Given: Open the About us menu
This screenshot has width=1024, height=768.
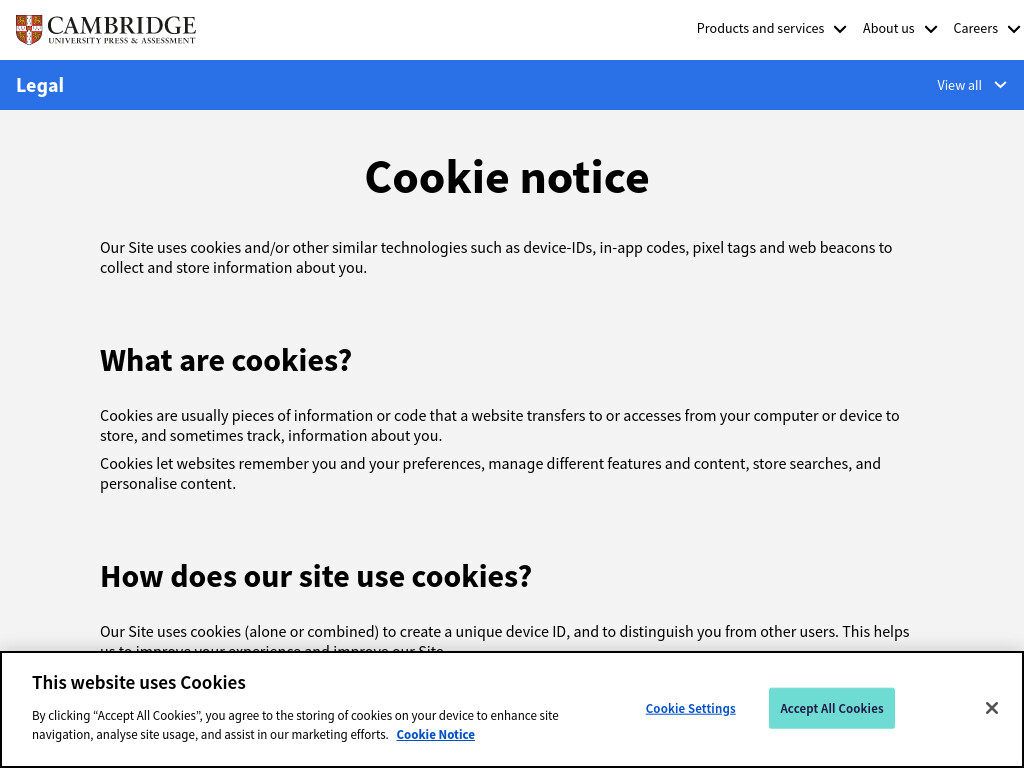Looking at the screenshot, I should (888, 29).
